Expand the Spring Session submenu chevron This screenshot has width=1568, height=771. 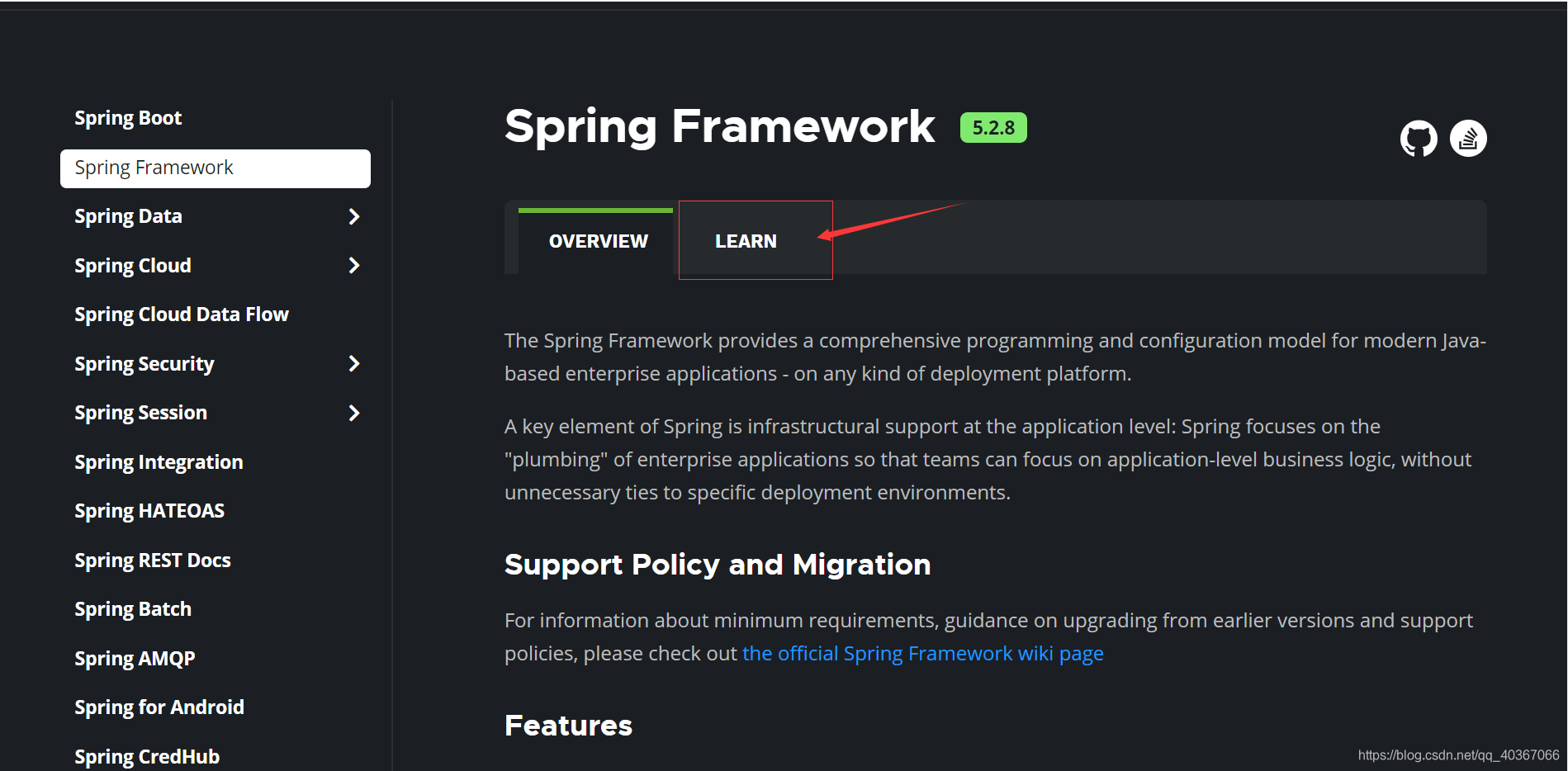click(354, 413)
